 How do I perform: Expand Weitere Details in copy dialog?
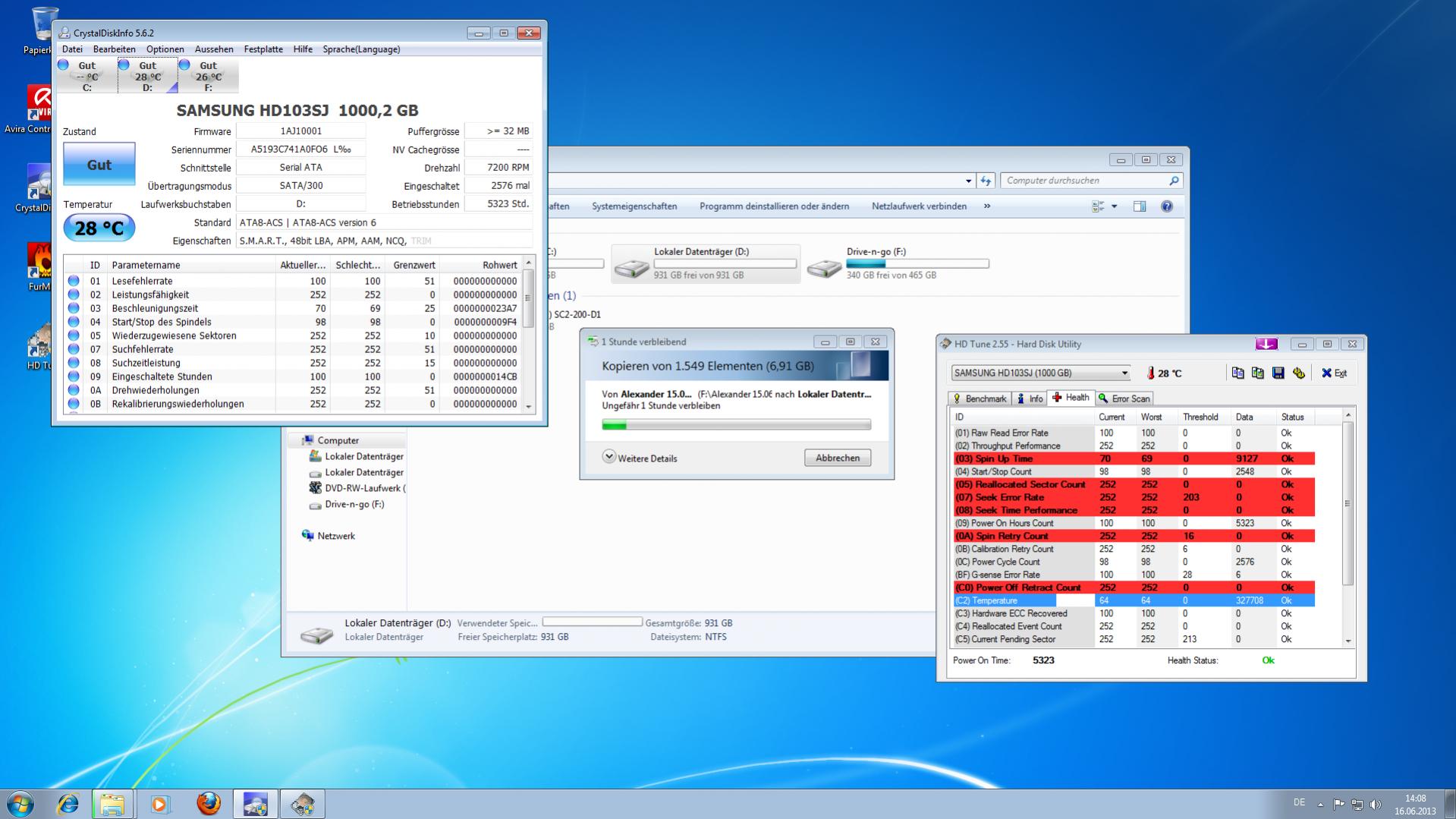tap(640, 458)
